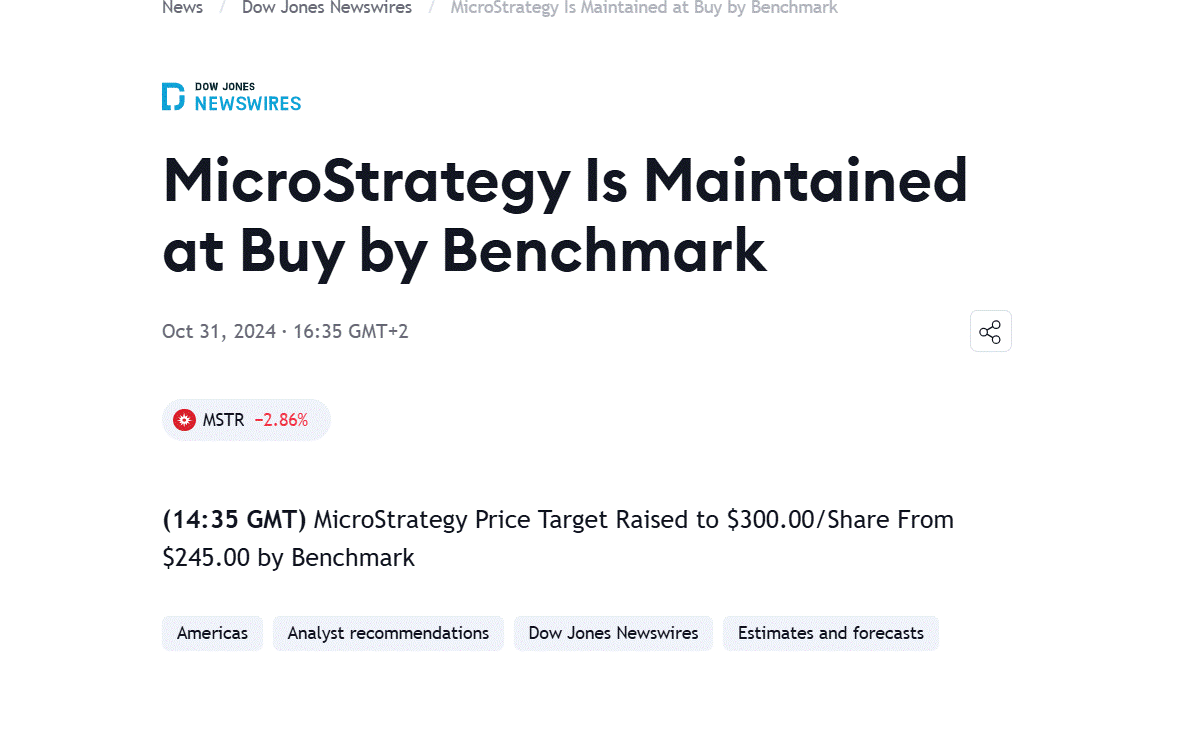Click the Oct 31, 2024 publication date
1180x747 pixels.
[219, 331]
